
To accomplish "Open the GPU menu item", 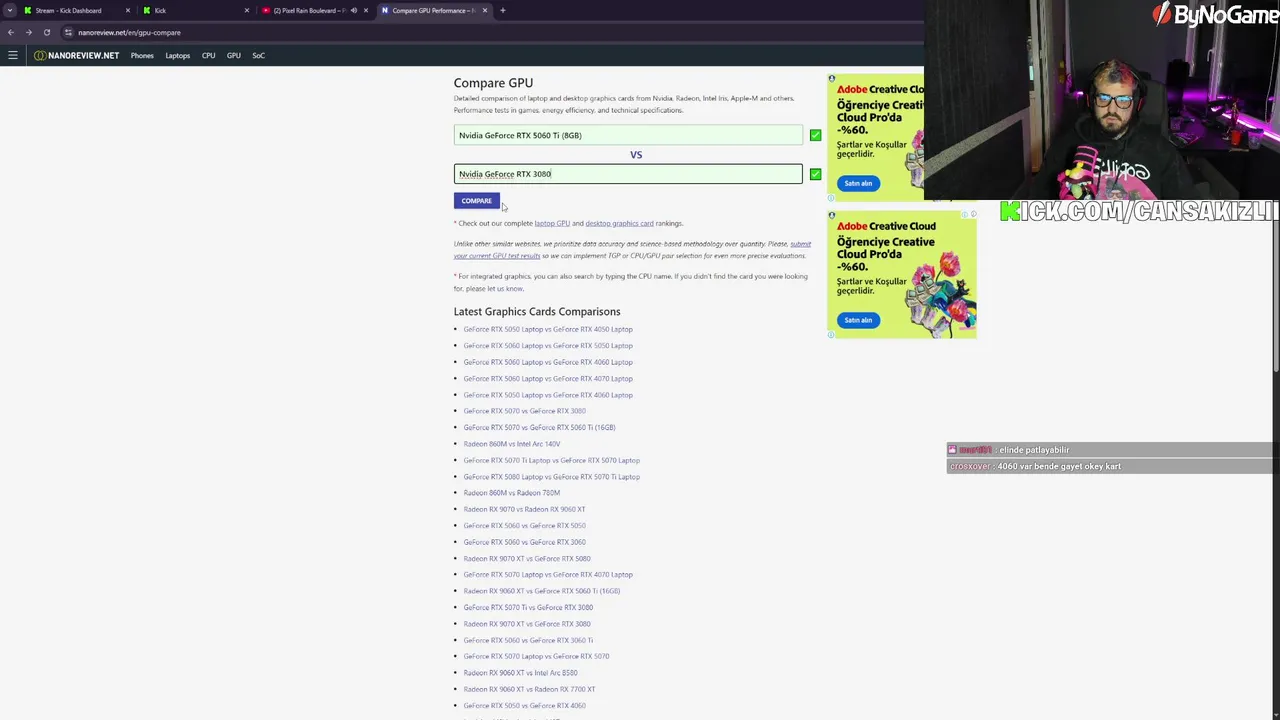I will coord(233,55).
